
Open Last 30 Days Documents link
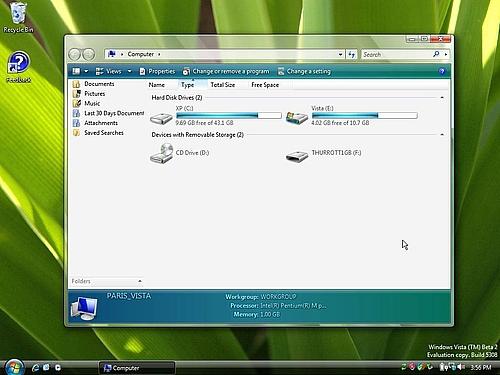pyautogui.click(x=108, y=113)
